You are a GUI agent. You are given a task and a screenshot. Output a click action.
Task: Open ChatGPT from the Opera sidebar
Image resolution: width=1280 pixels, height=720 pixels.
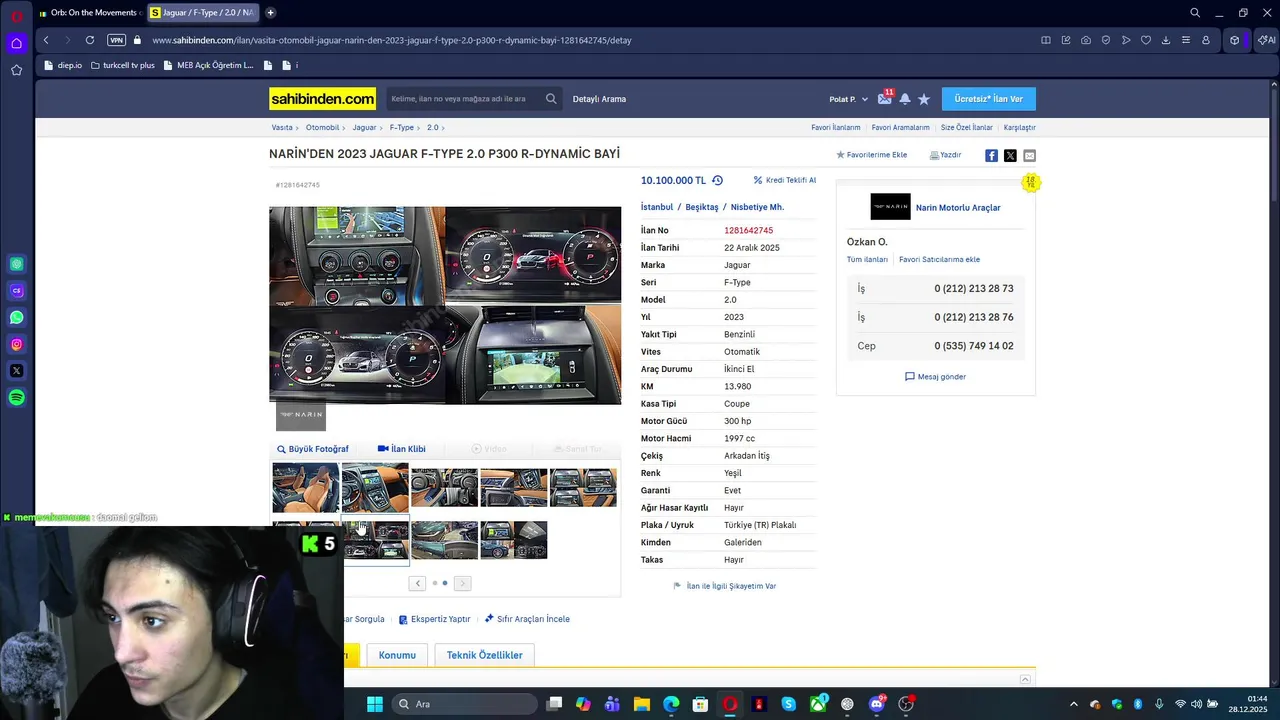click(x=16, y=264)
